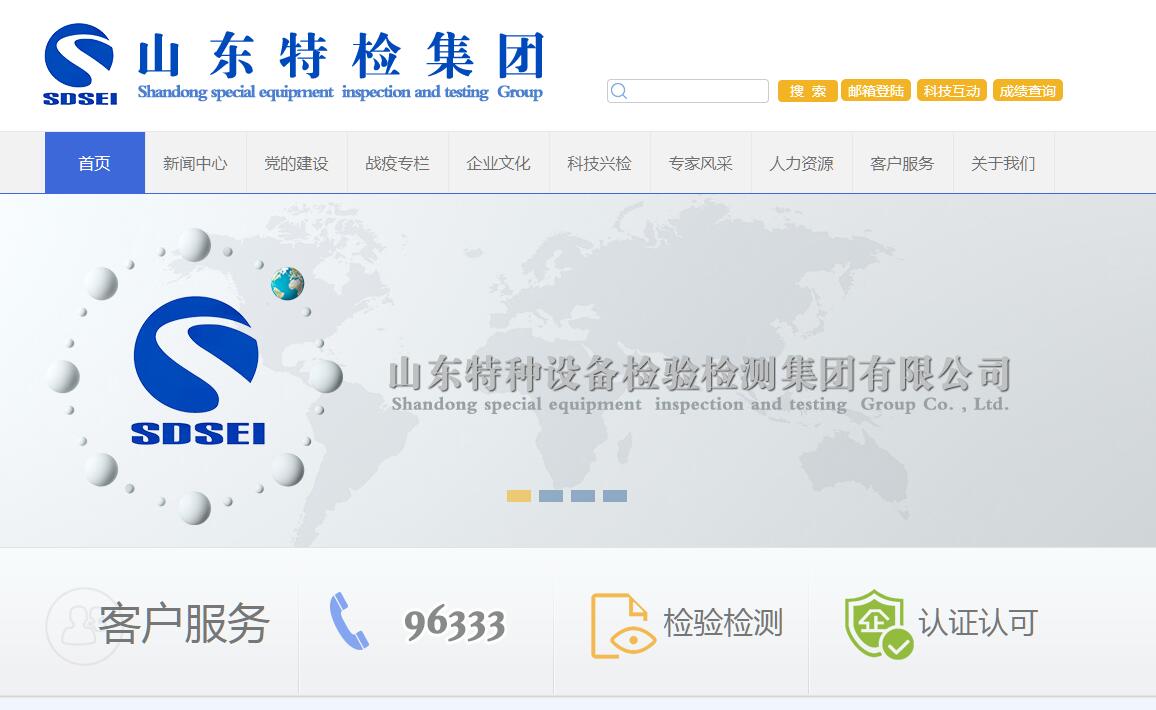Click the SDSEI logo in the header

coord(80,64)
